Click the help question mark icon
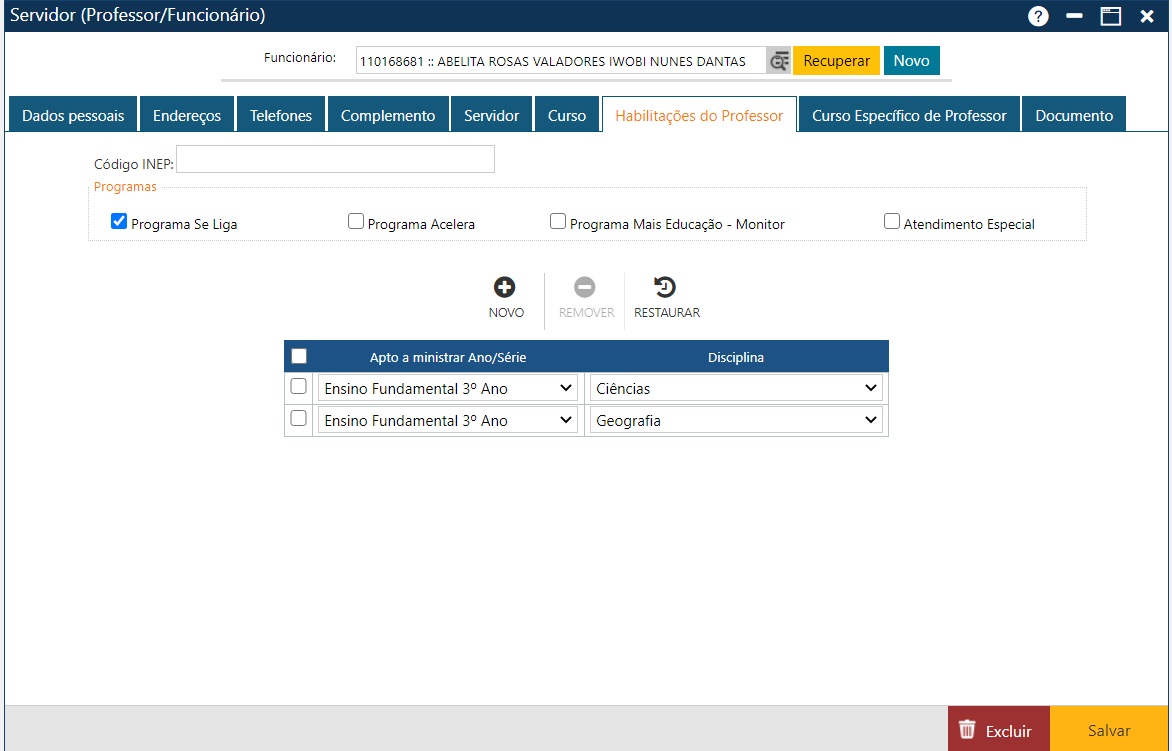 point(1038,16)
